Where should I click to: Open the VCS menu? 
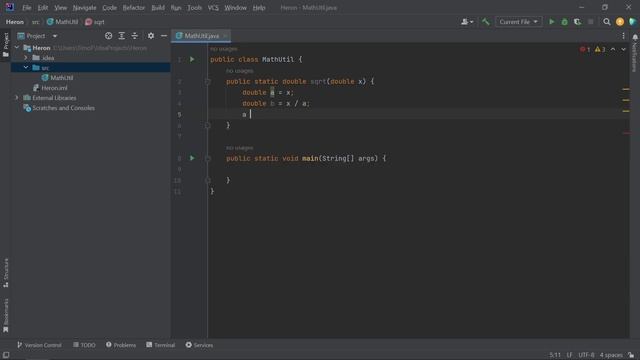(213, 8)
